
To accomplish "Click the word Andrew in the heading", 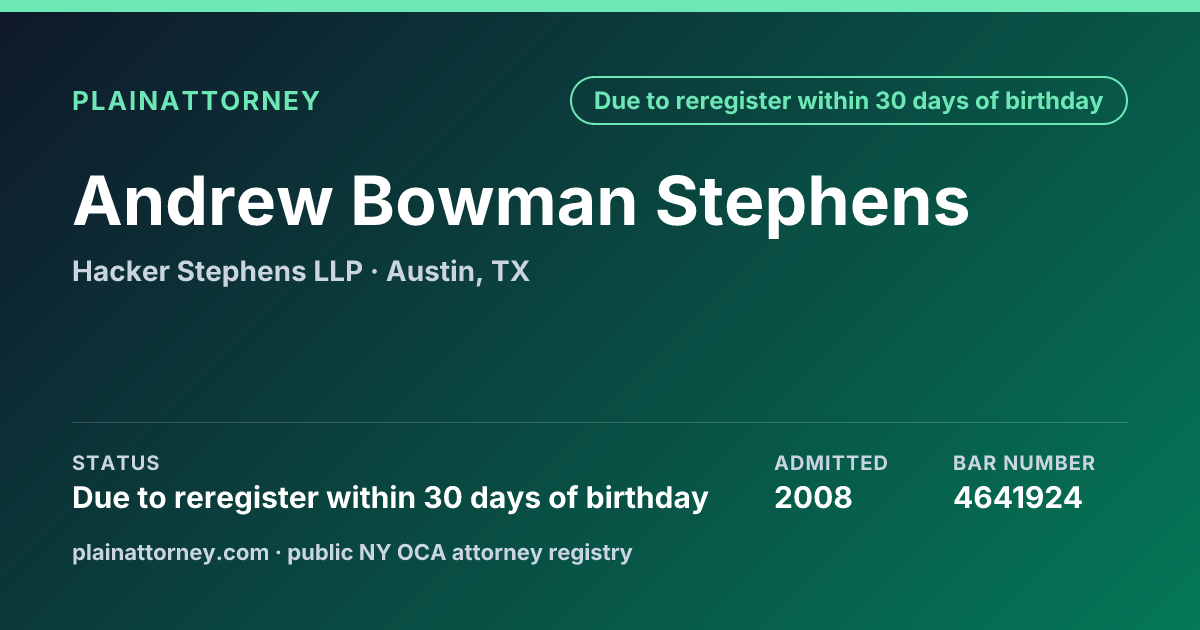I will (201, 202).
